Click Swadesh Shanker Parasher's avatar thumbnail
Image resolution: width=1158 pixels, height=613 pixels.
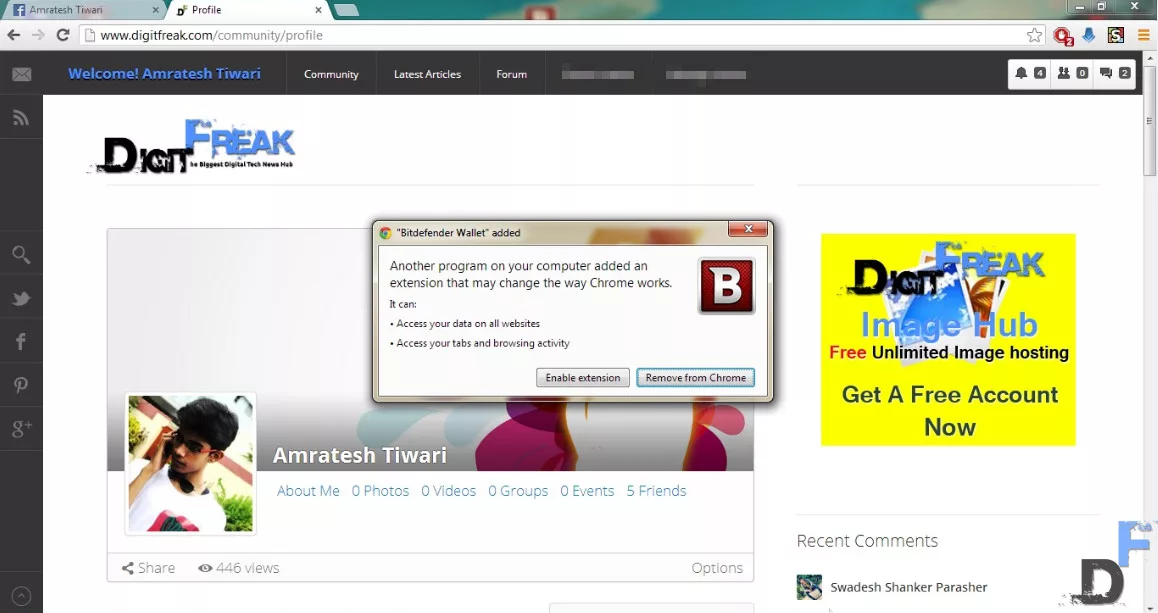coord(809,587)
